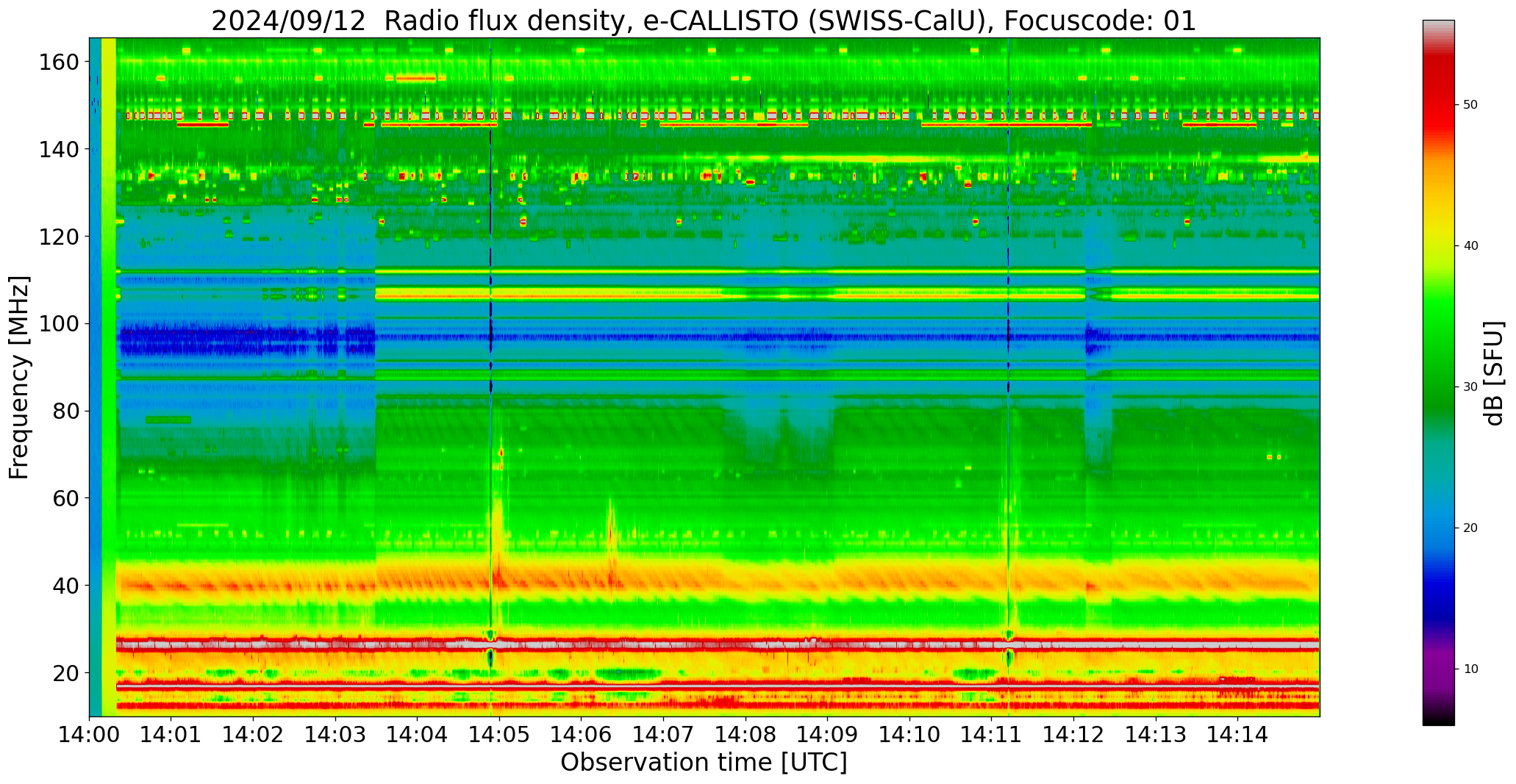Click the burst streak near 14:06:20
The height and width of the screenshot is (784, 1516).
tap(611, 540)
